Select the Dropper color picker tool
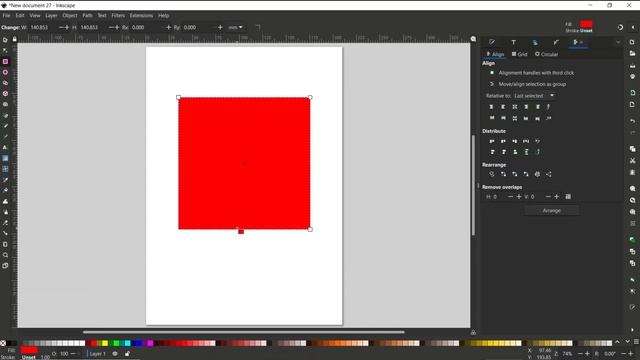The width and height of the screenshot is (640, 360). click(5, 180)
